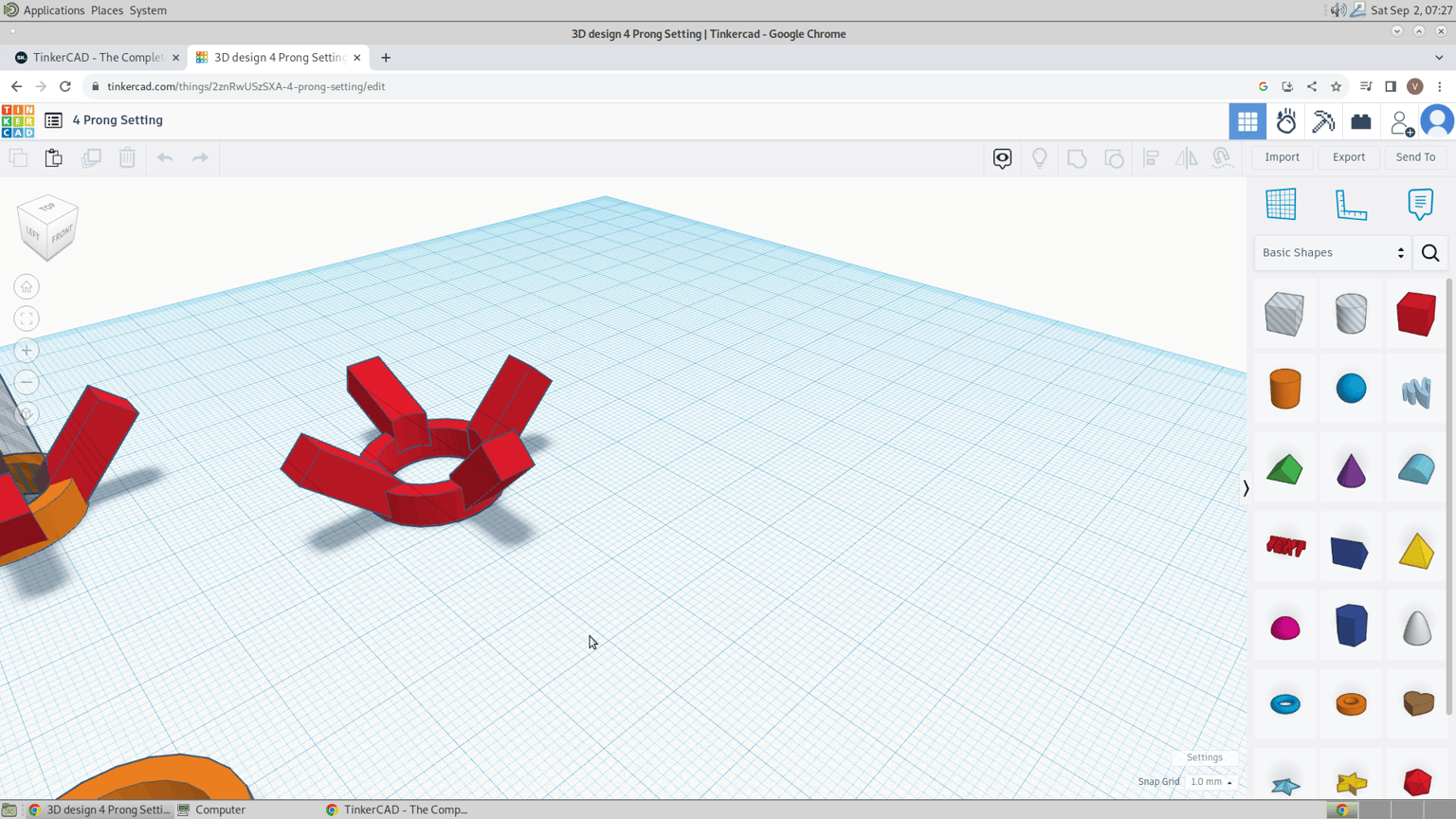Select the orange Tube shape
Screen dimensions: 1456x819
click(x=1351, y=703)
